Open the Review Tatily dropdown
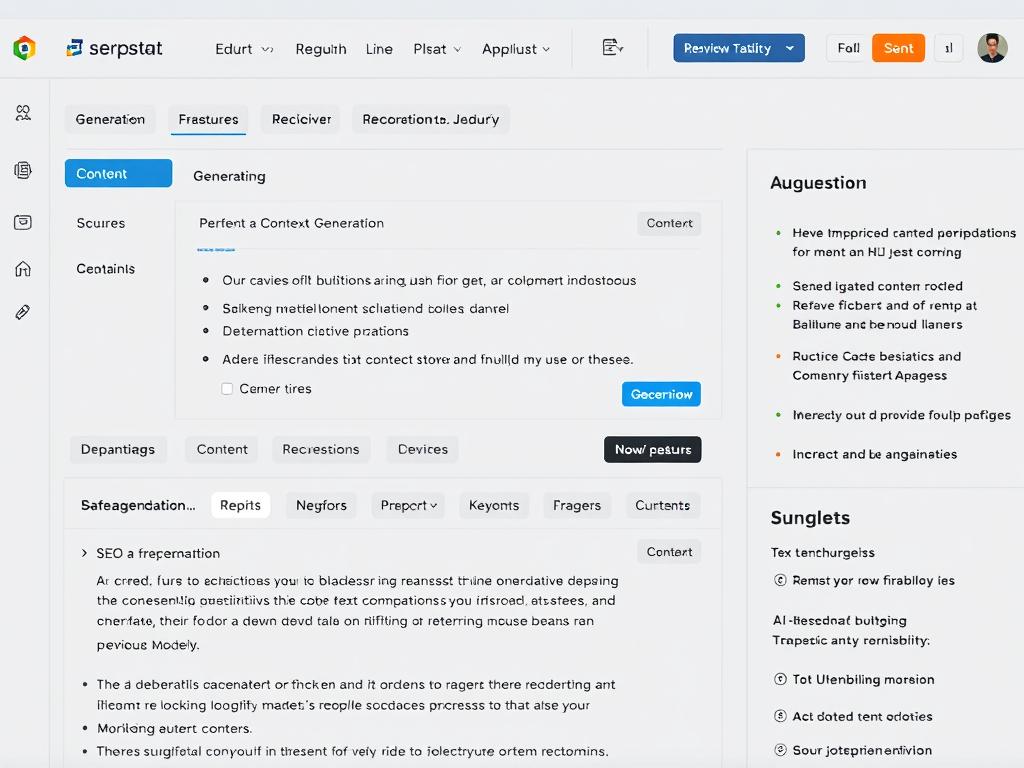This screenshot has height=768, width=1024. [x=739, y=47]
